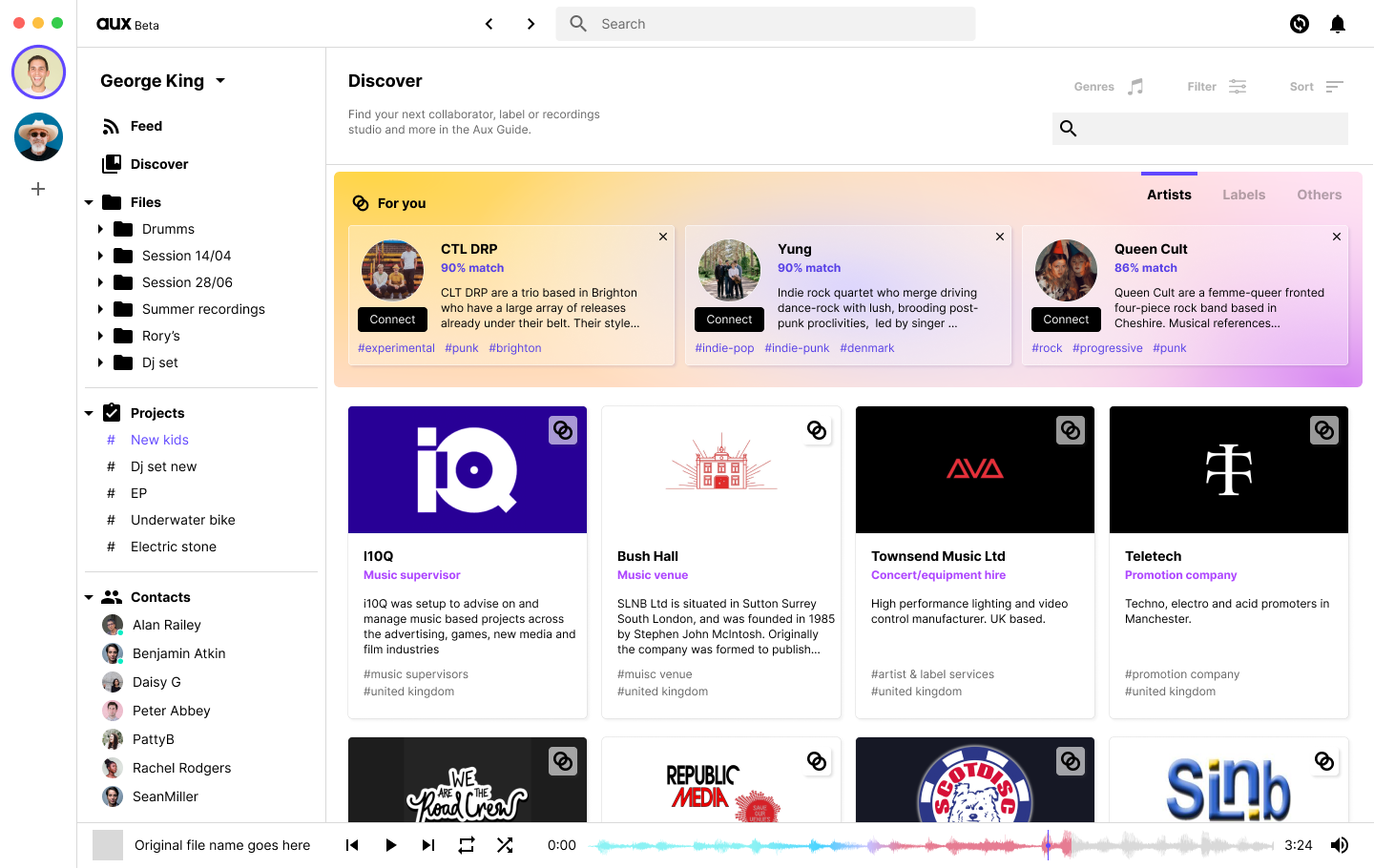Connect with Yung
Screen dimensions: 1374x868
[x=729, y=320]
